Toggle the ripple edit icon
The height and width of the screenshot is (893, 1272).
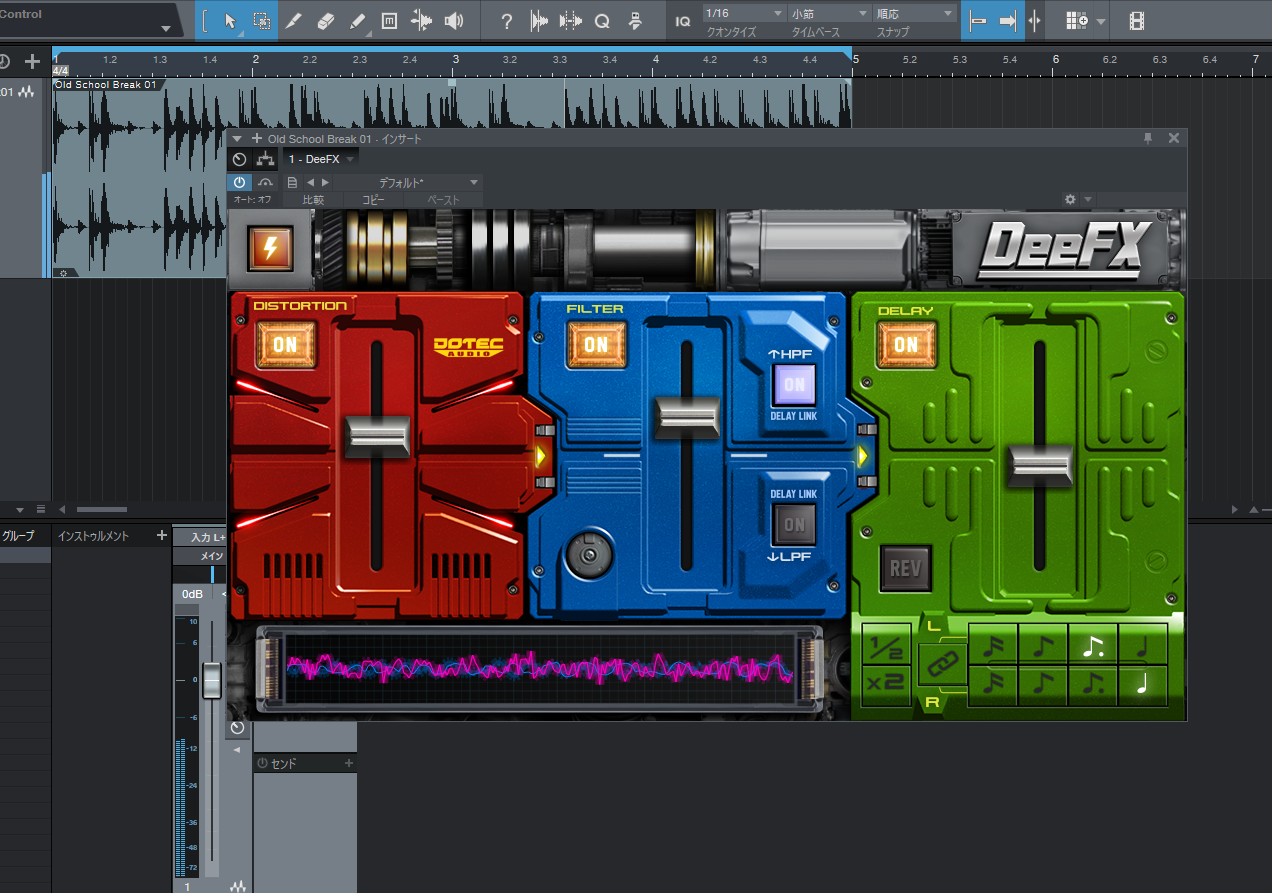1034,20
